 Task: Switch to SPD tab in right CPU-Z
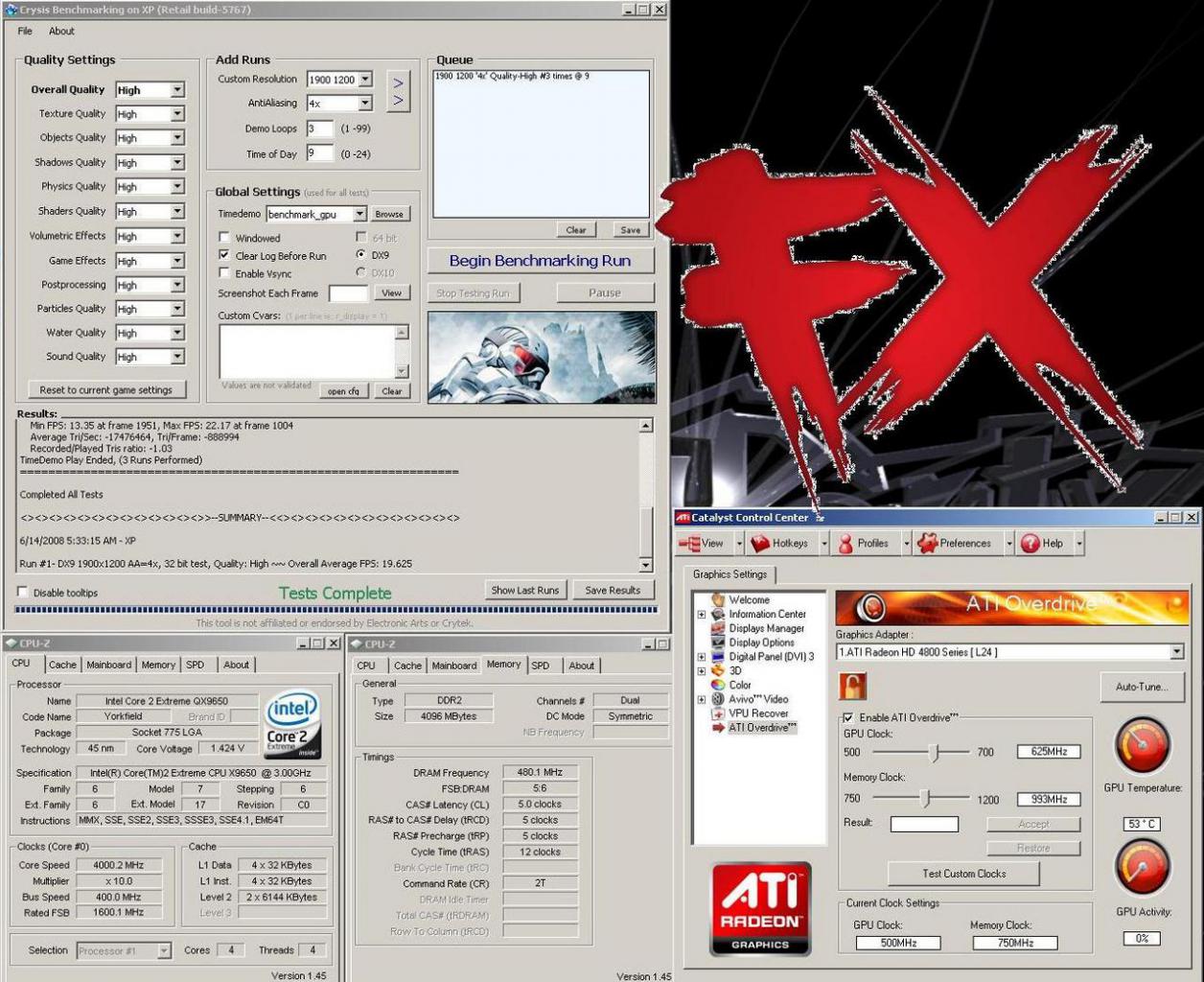pos(541,666)
